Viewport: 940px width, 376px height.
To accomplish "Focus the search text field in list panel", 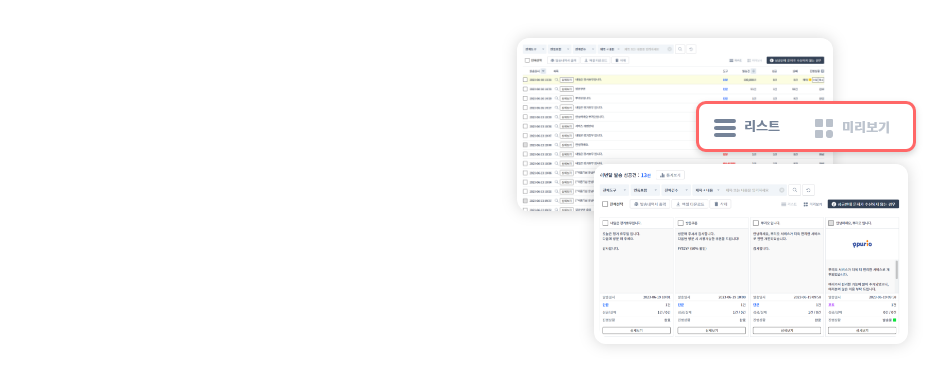I will click(647, 49).
